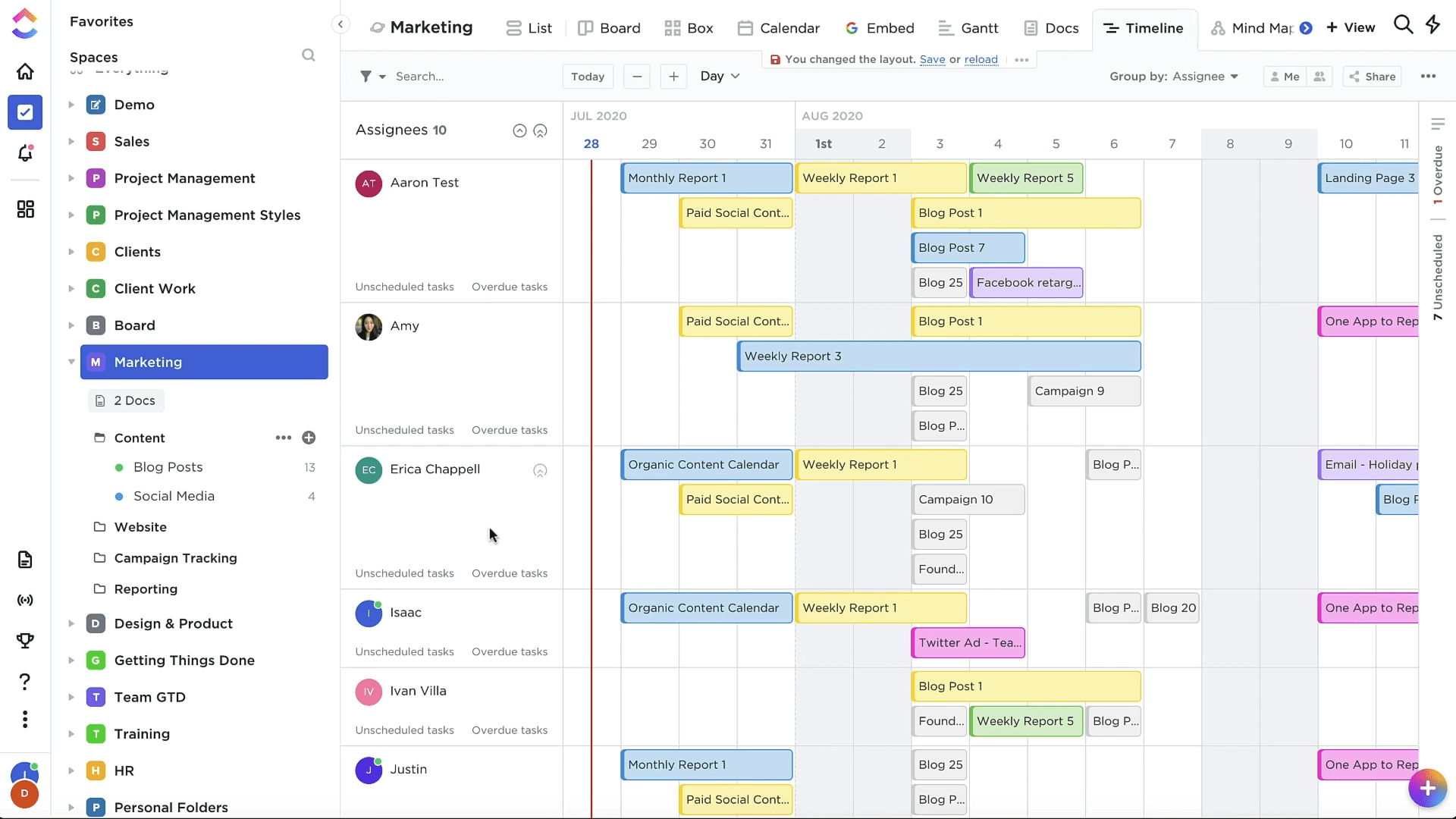Open the Home icon in left rail

coord(25,71)
